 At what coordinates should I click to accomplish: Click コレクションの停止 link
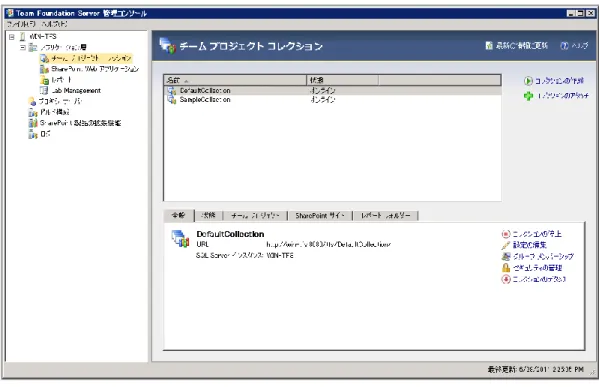(537, 234)
